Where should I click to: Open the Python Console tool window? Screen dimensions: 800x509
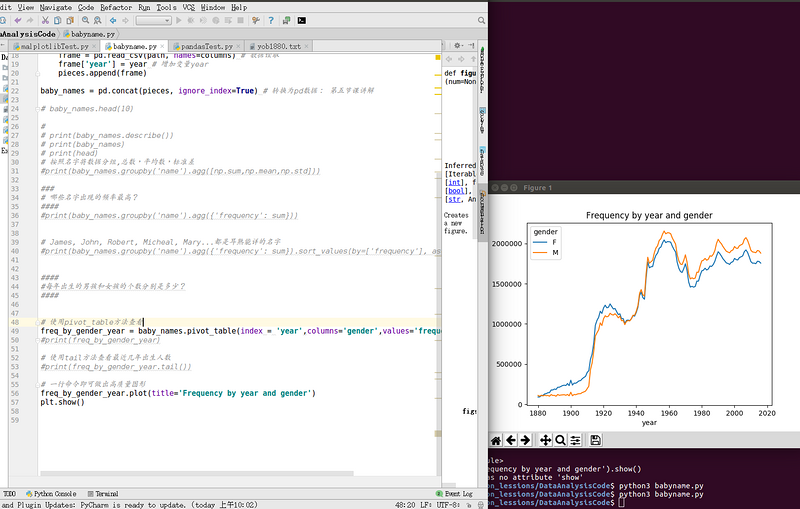click(51, 494)
